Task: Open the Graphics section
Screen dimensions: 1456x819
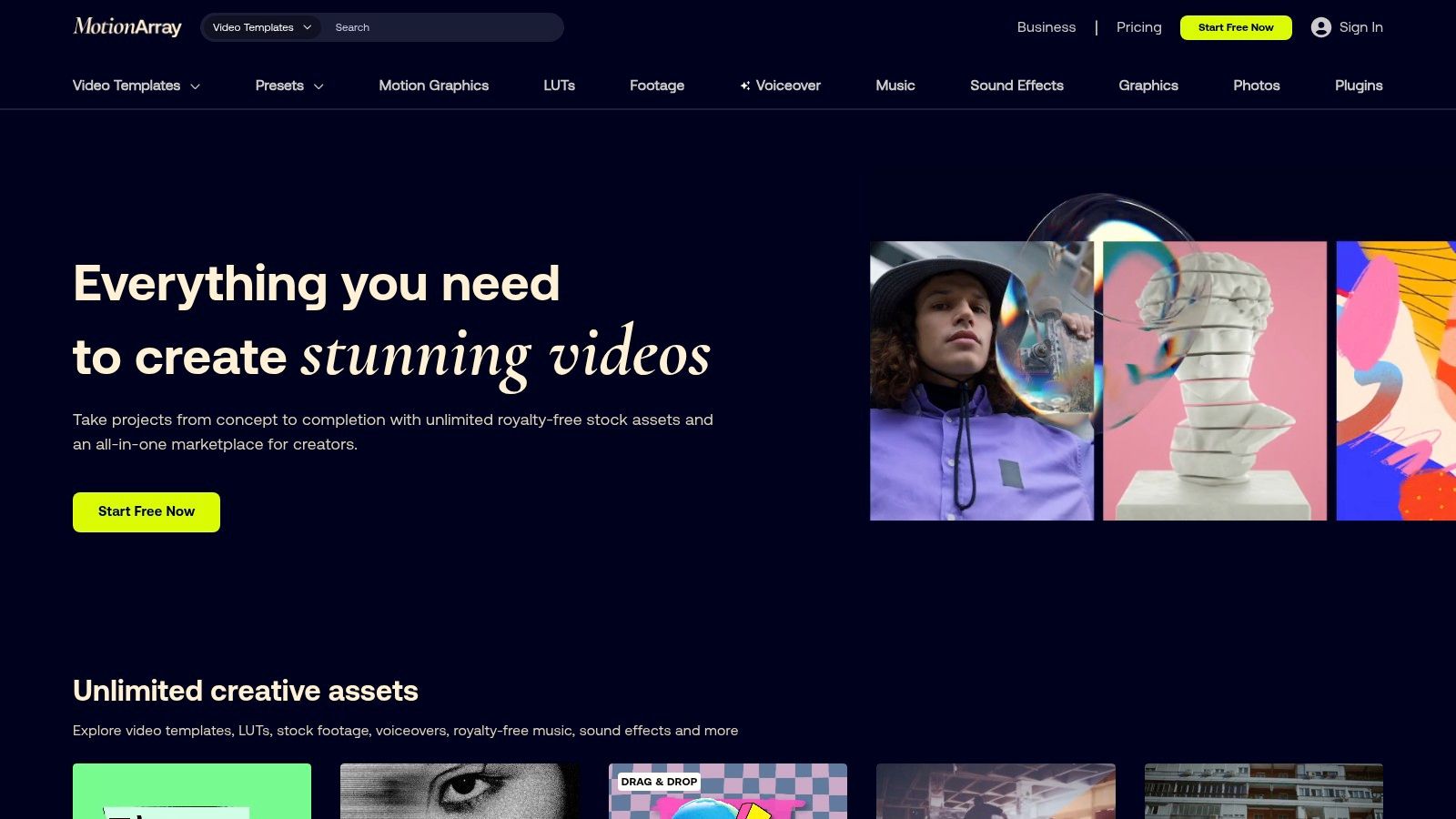Action: tap(1148, 86)
